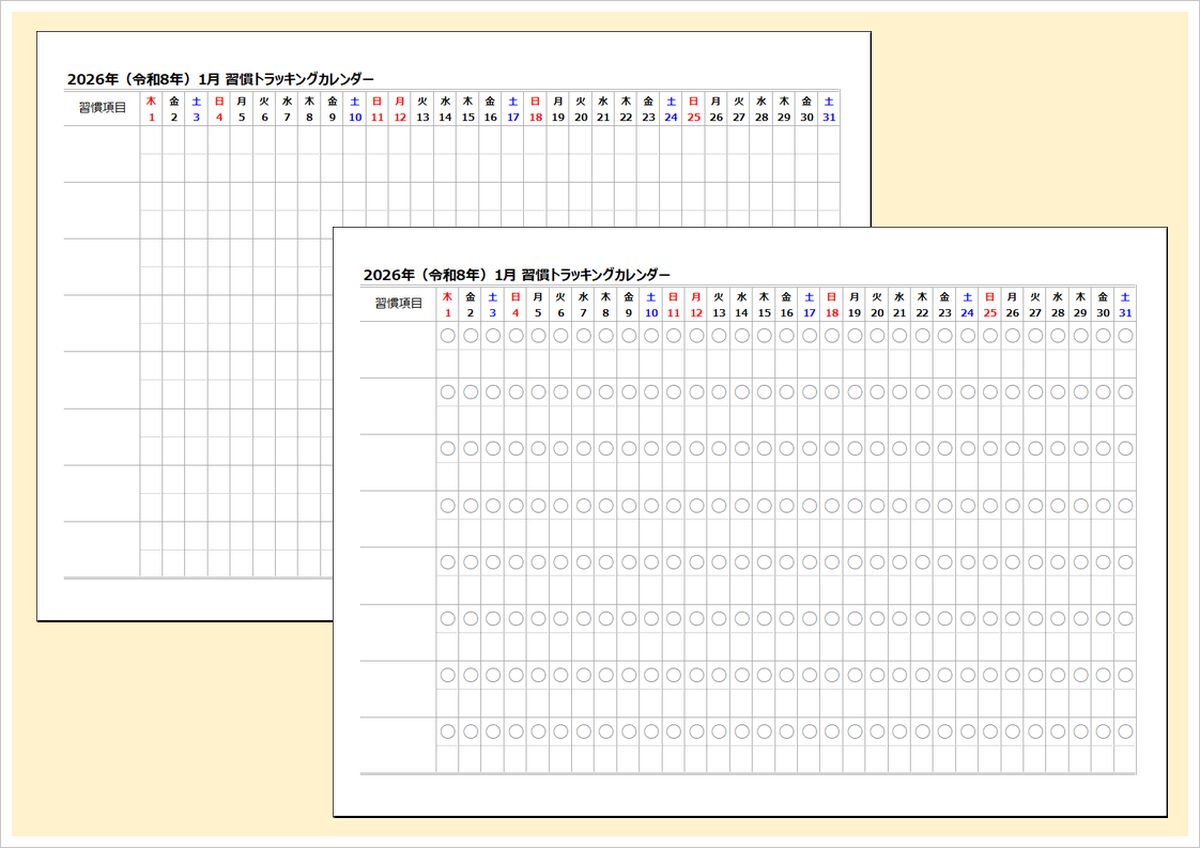Mark the circle under January 1 first habit row
This screenshot has height=848, width=1200.
446,336
